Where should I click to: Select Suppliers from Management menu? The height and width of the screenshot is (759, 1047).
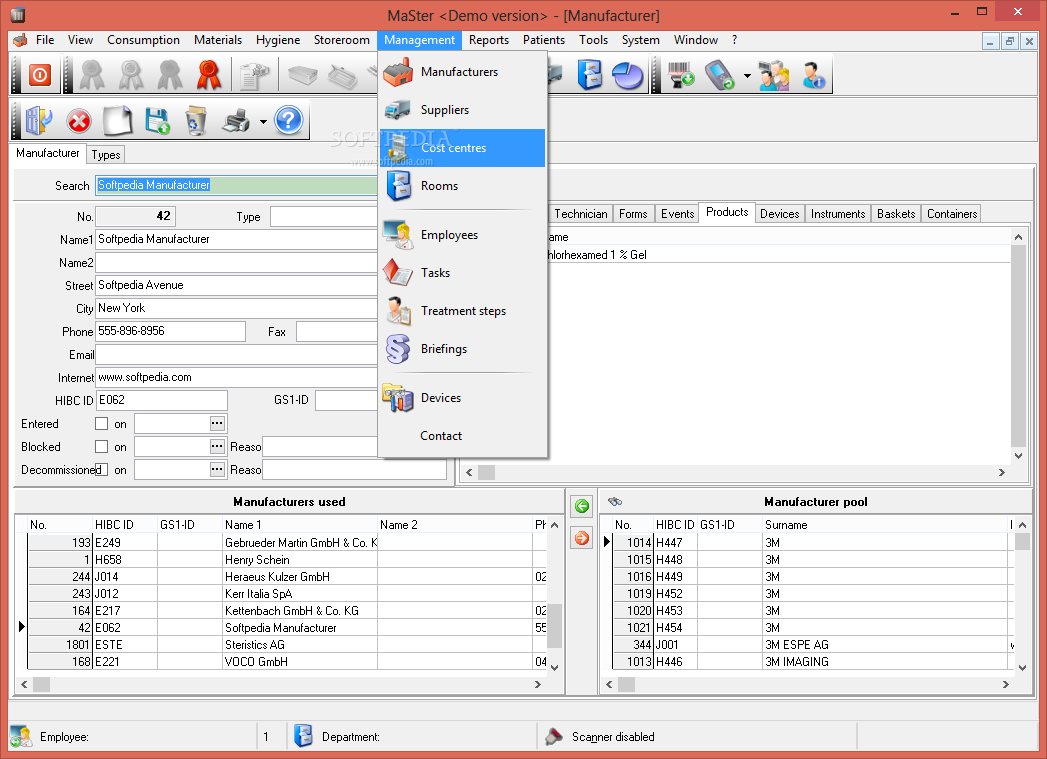(463, 110)
